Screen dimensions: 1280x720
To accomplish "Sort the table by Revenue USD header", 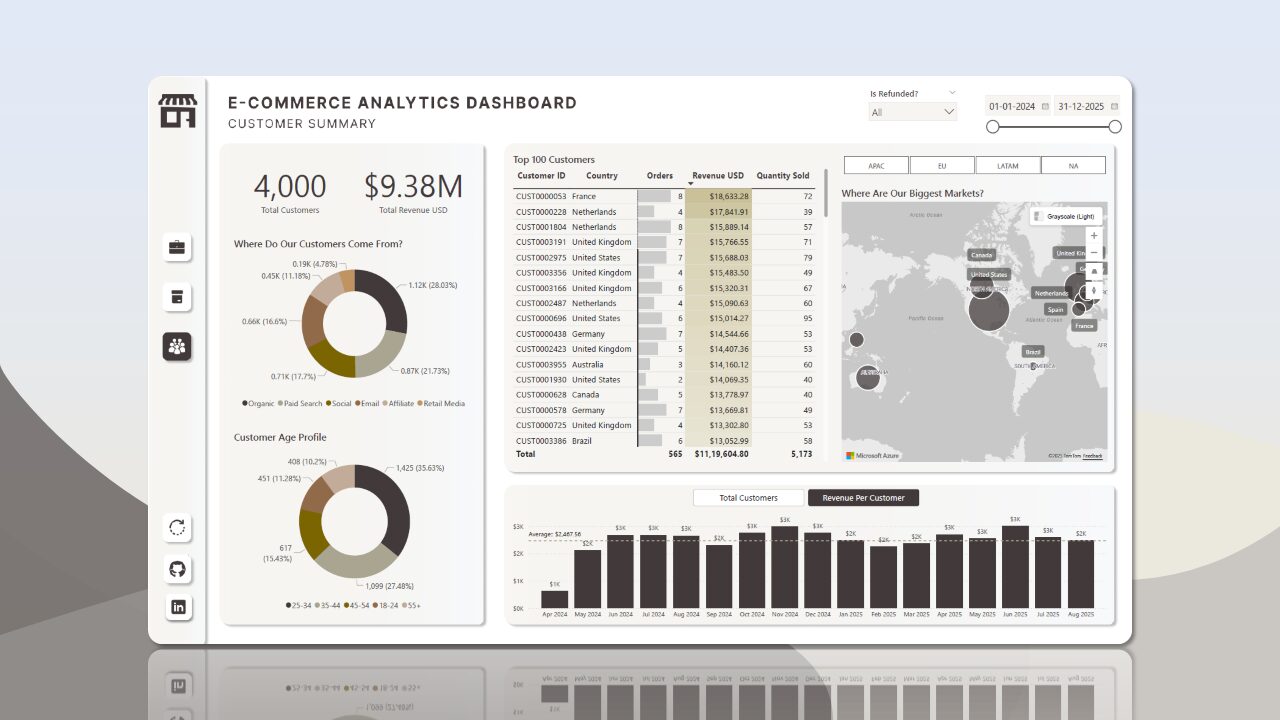I will 718,176.
